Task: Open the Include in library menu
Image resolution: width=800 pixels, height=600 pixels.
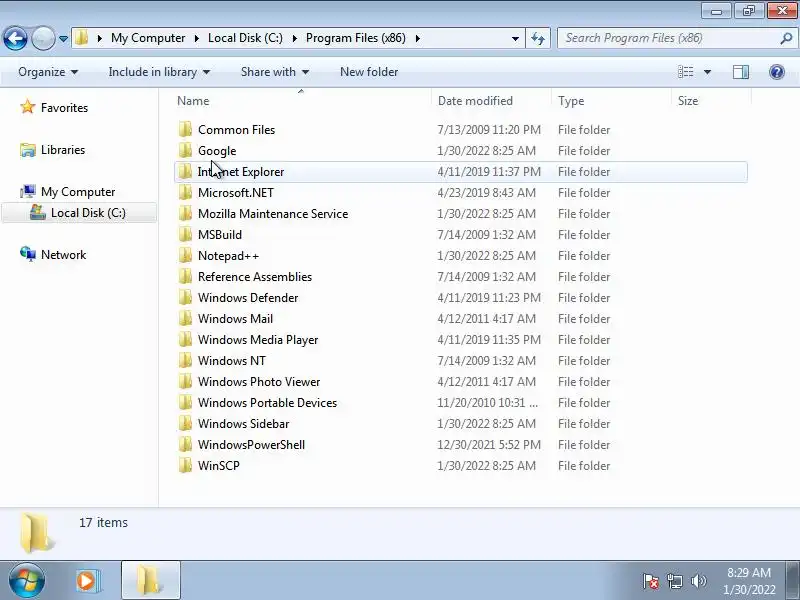Action: (x=159, y=72)
